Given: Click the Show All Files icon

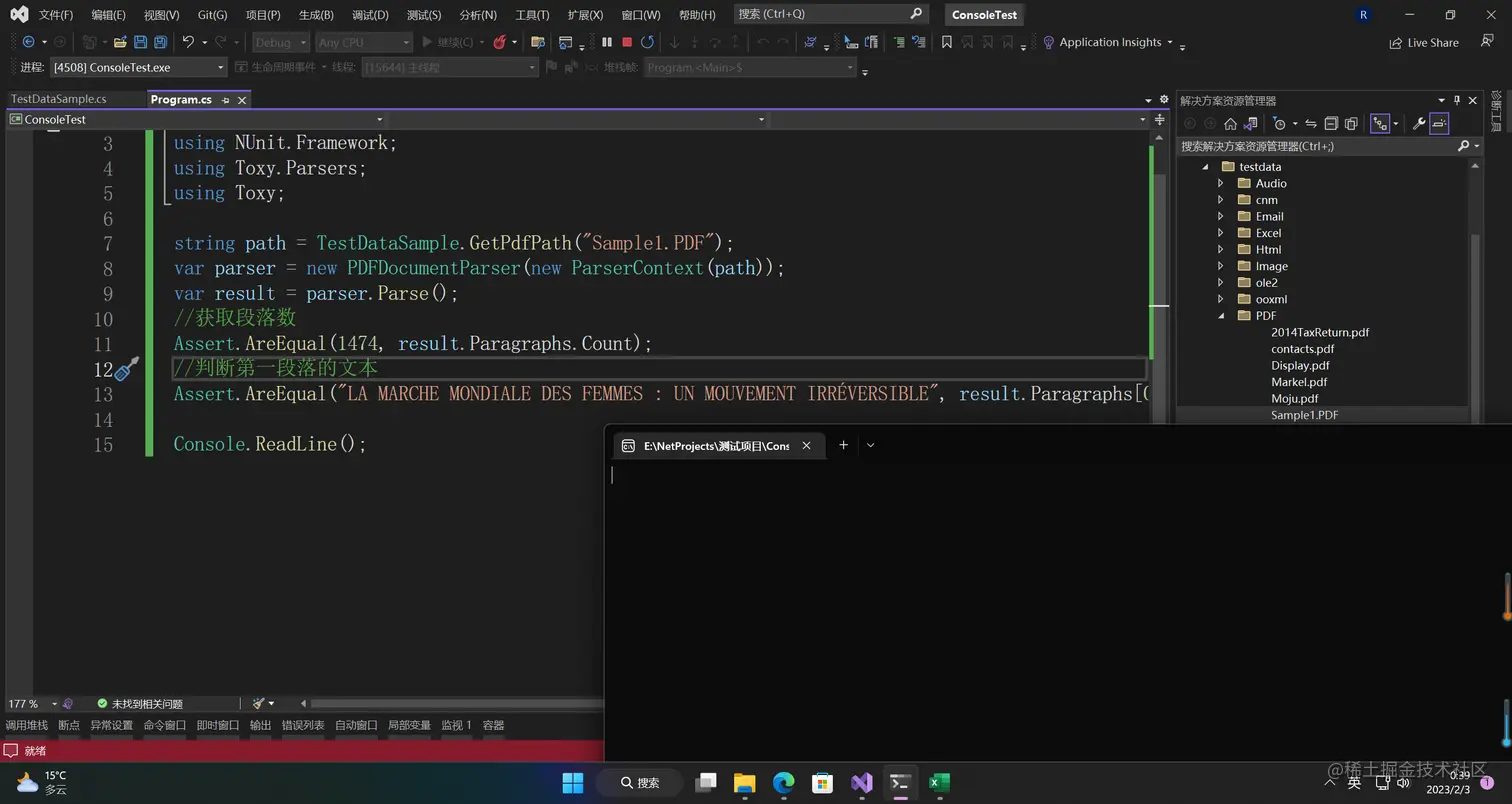Looking at the screenshot, I should [x=1351, y=124].
